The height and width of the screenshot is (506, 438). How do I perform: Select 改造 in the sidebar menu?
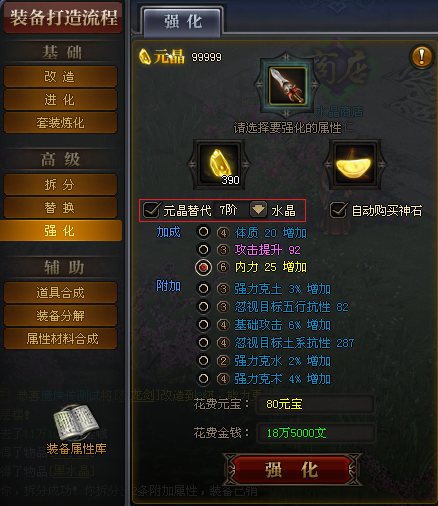60,77
